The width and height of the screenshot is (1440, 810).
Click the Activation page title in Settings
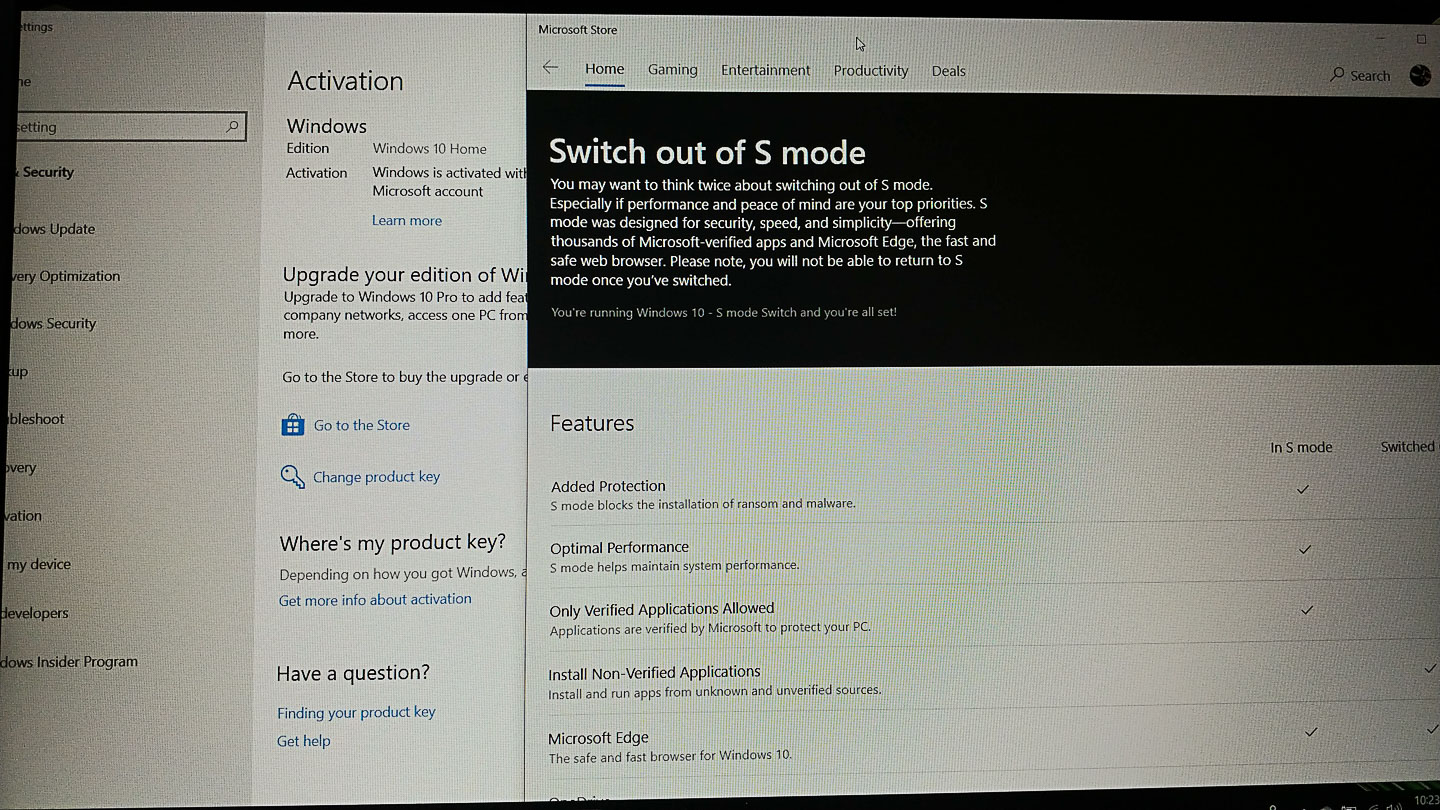pyautogui.click(x=345, y=81)
